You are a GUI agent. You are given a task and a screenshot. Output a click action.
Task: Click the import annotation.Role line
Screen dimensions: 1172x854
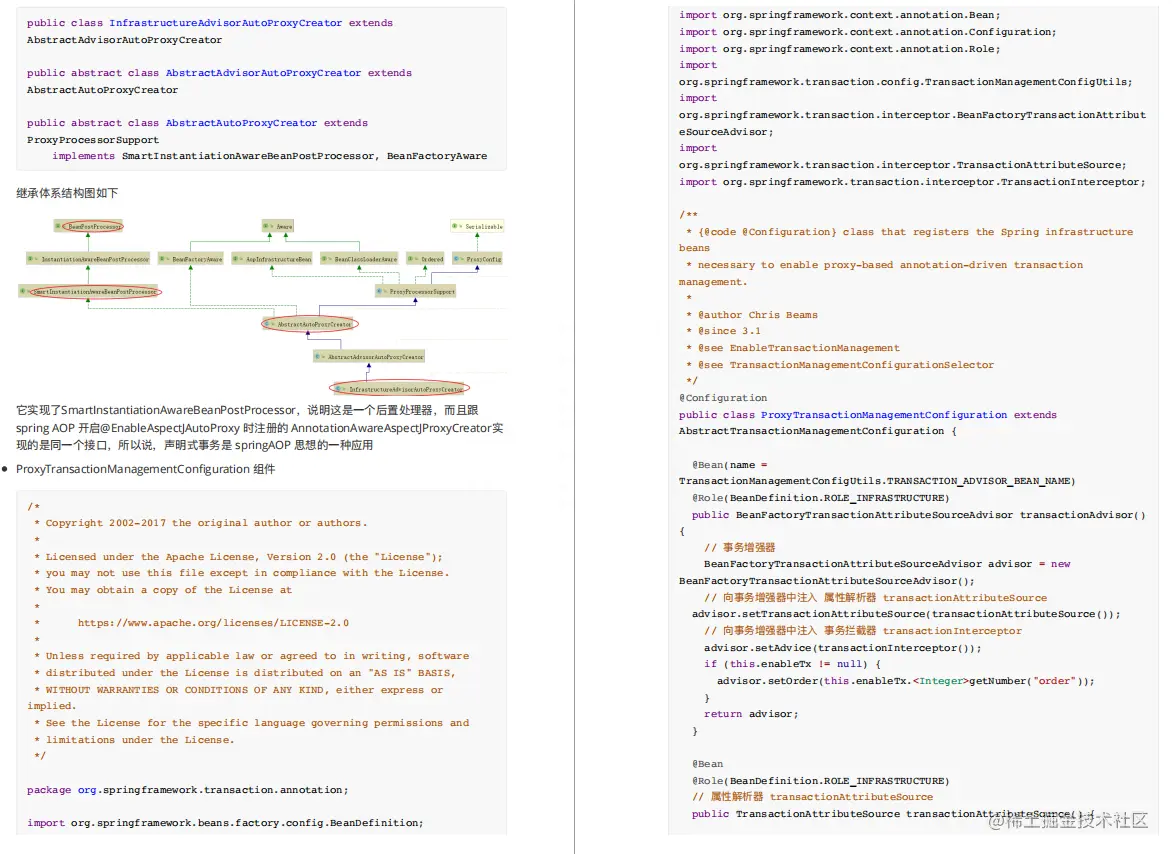point(839,49)
